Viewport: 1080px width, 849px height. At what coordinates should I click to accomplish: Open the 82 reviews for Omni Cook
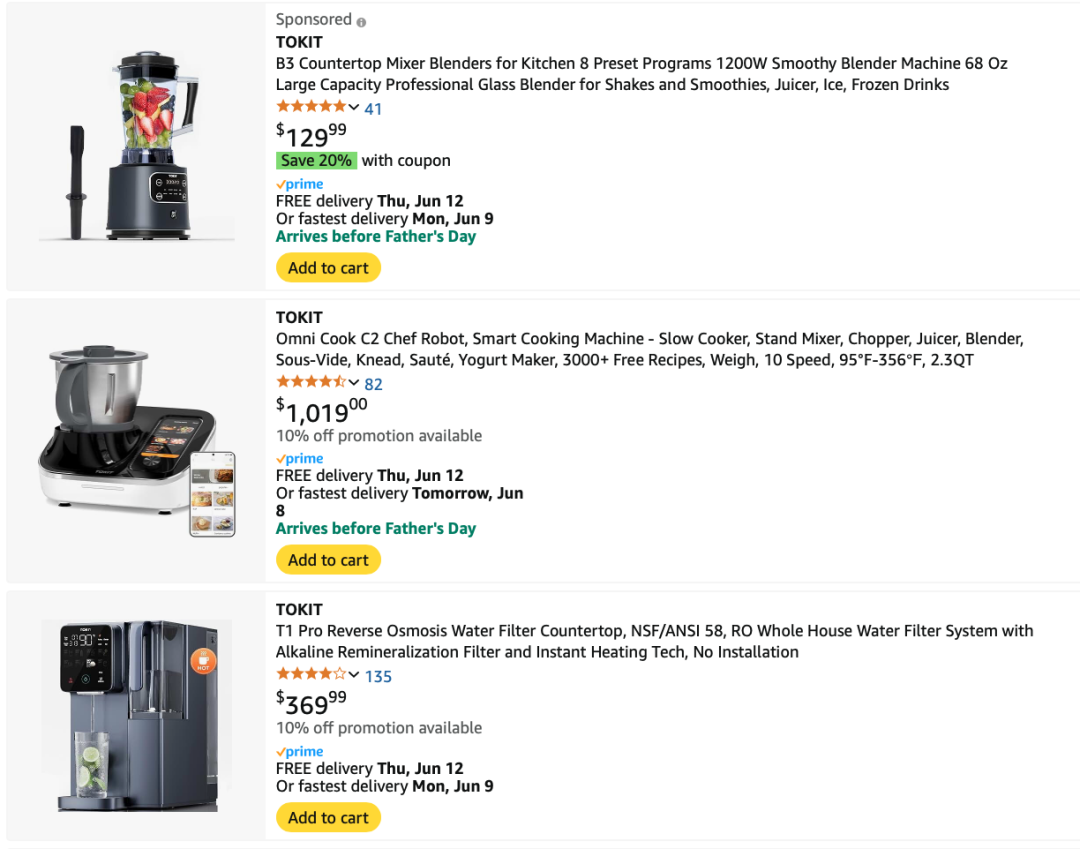coord(373,383)
